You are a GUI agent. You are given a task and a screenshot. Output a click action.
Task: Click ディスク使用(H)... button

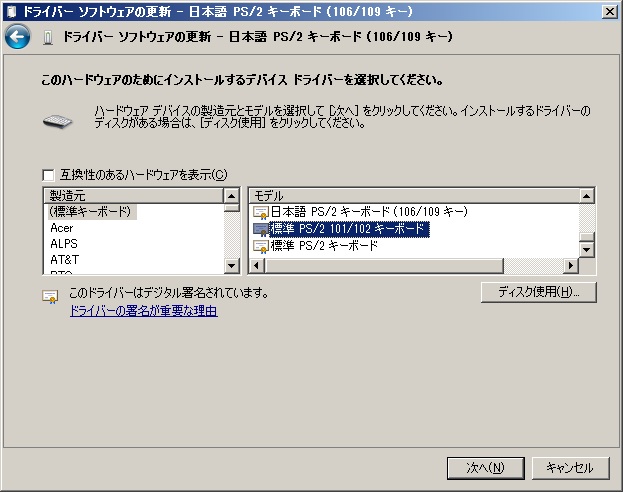point(539,292)
